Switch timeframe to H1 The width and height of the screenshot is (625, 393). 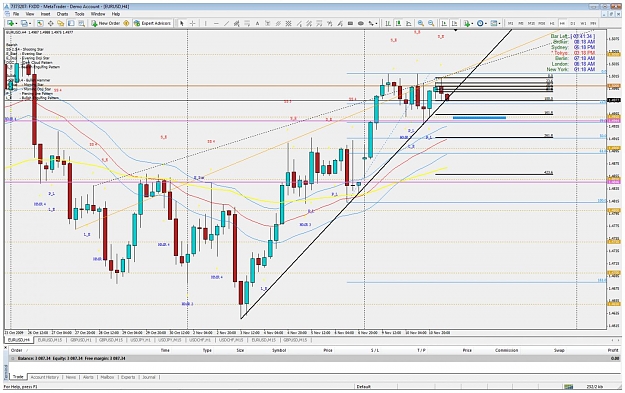point(552,24)
